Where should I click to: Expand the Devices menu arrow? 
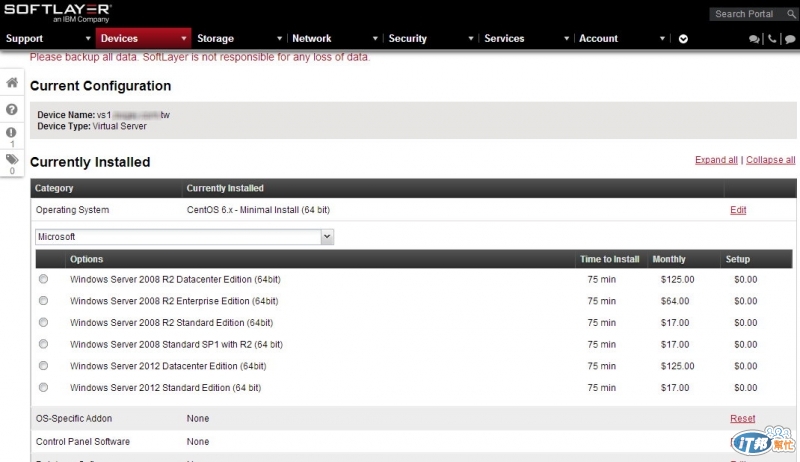184,39
